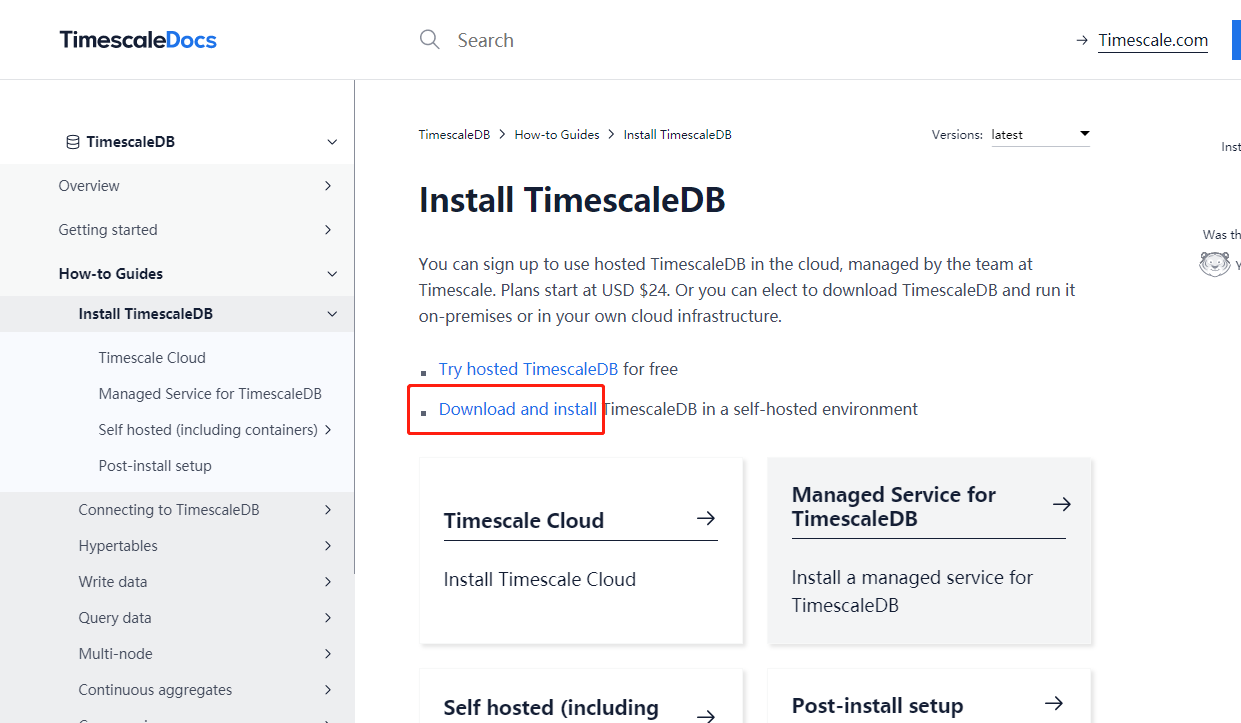Open Multi-node in the sidebar

(116, 654)
